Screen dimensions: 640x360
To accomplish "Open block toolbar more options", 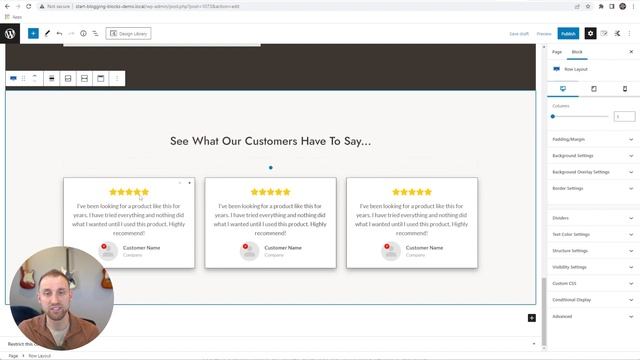I will (x=117, y=78).
